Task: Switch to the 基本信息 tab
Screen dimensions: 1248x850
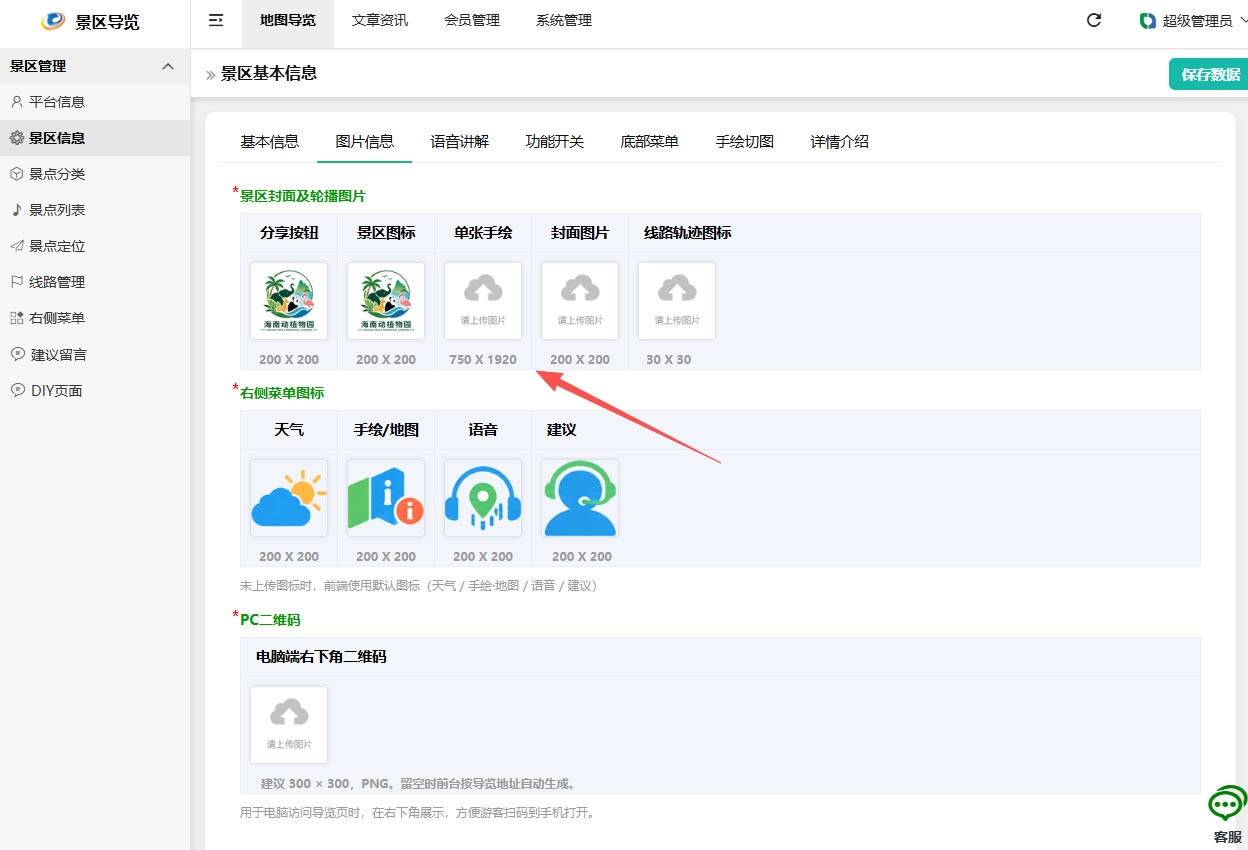Action: 269,141
